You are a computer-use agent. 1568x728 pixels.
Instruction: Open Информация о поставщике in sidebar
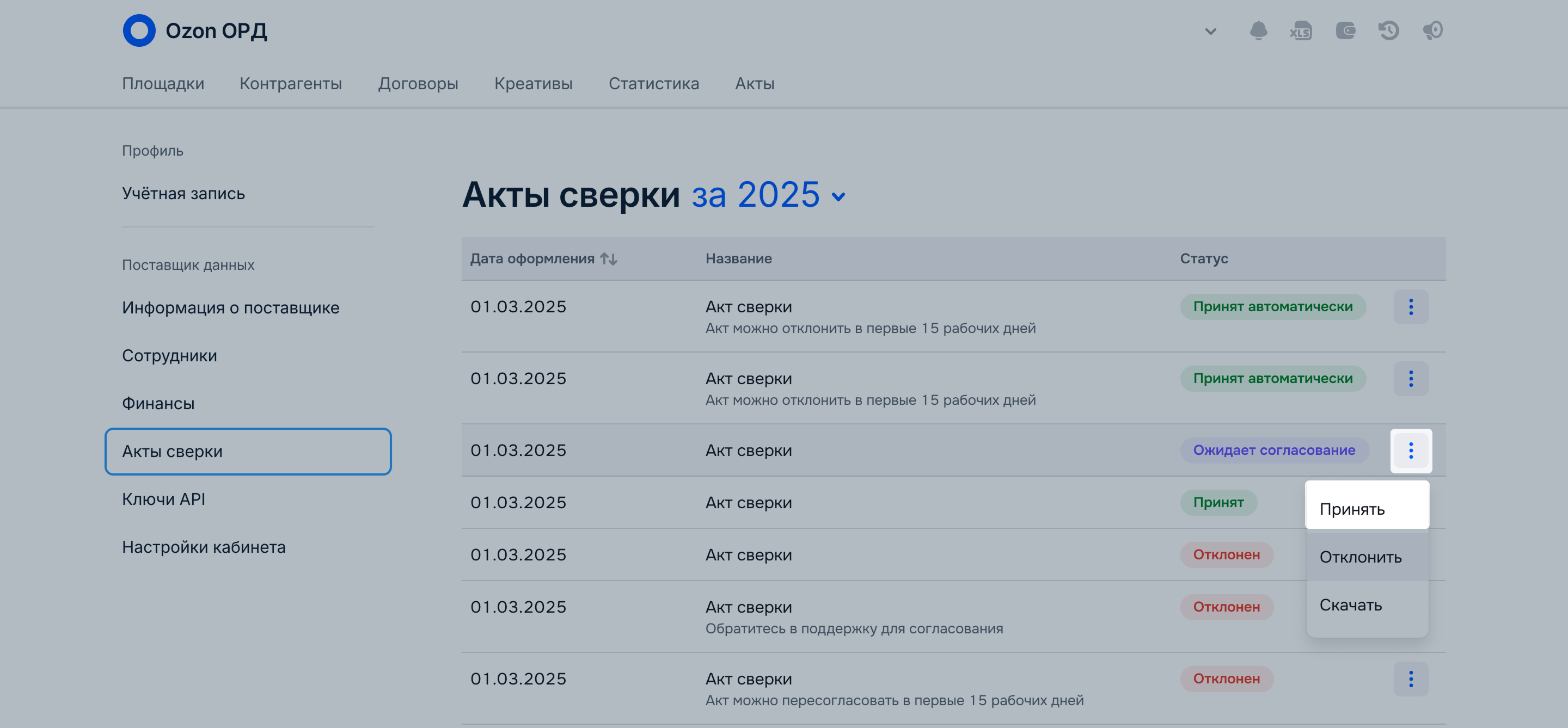(230, 308)
